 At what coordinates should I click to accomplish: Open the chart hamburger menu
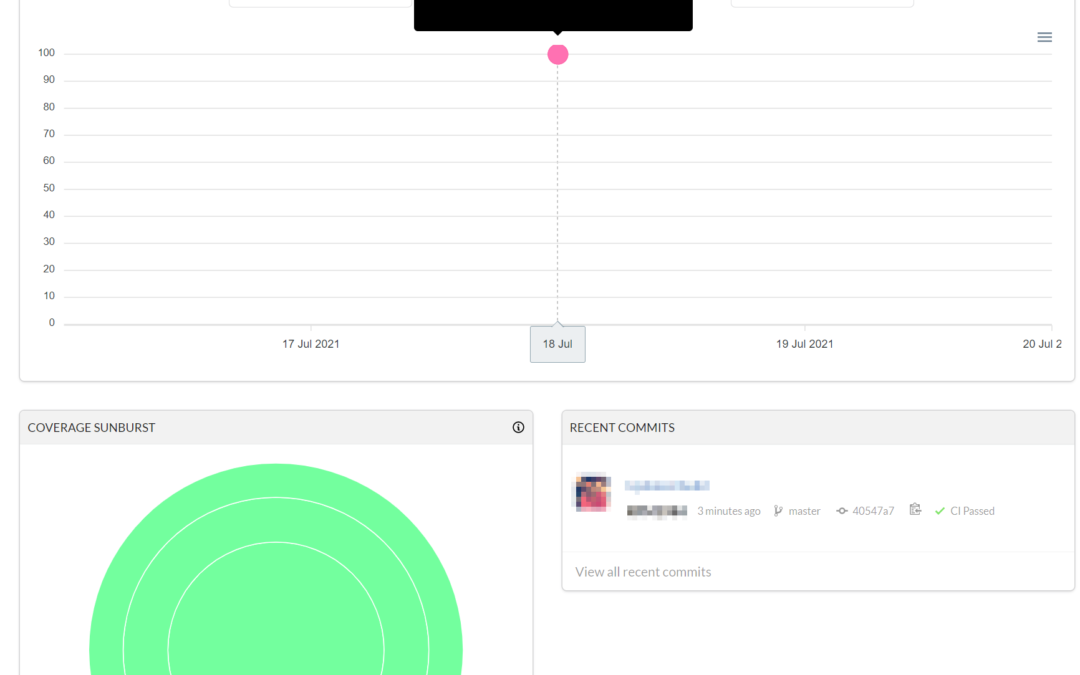[1044, 37]
